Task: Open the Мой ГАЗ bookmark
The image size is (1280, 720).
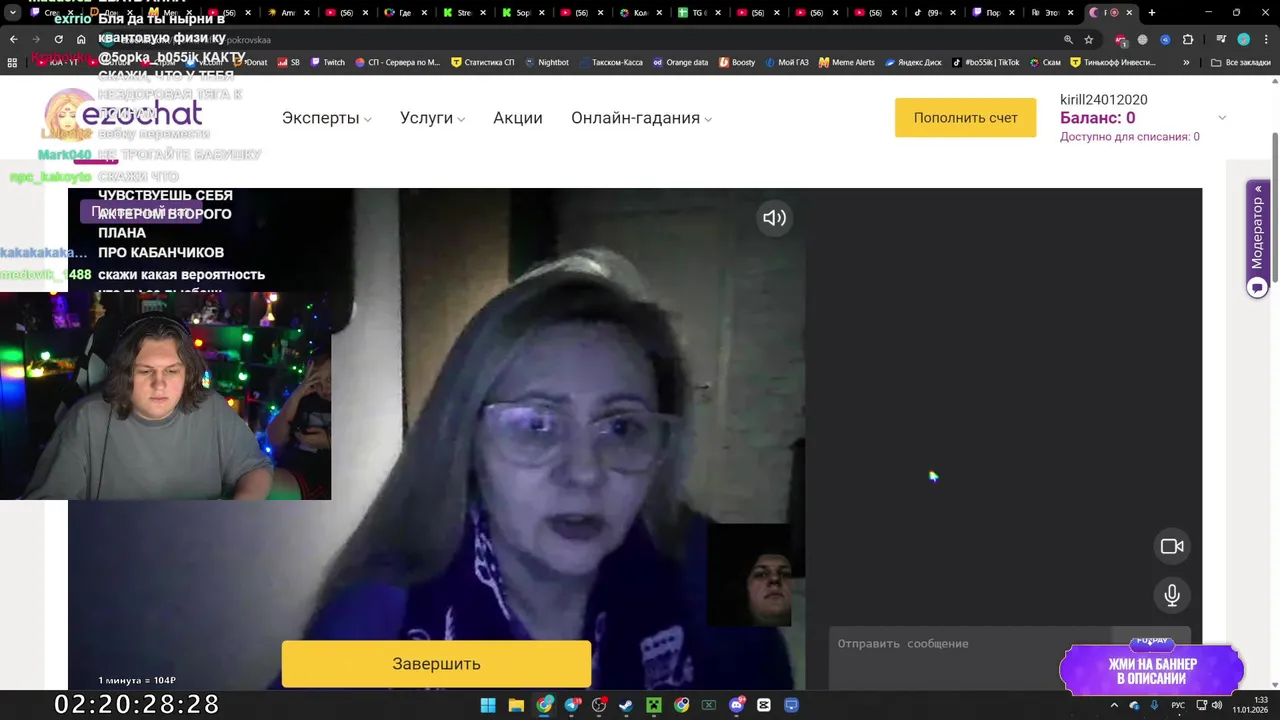Action: pyautogui.click(x=787, y=62)
